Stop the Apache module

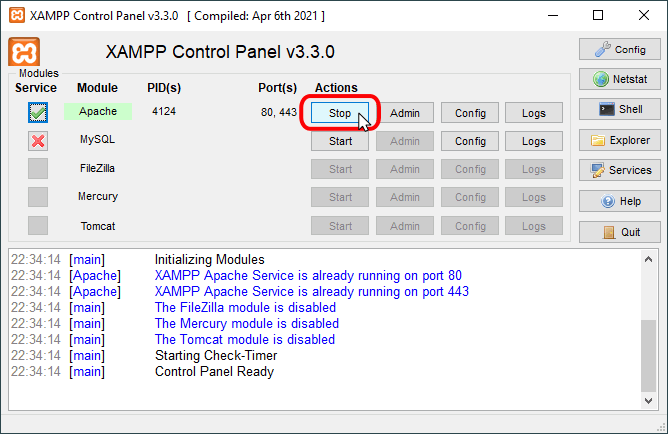point(340,113)
